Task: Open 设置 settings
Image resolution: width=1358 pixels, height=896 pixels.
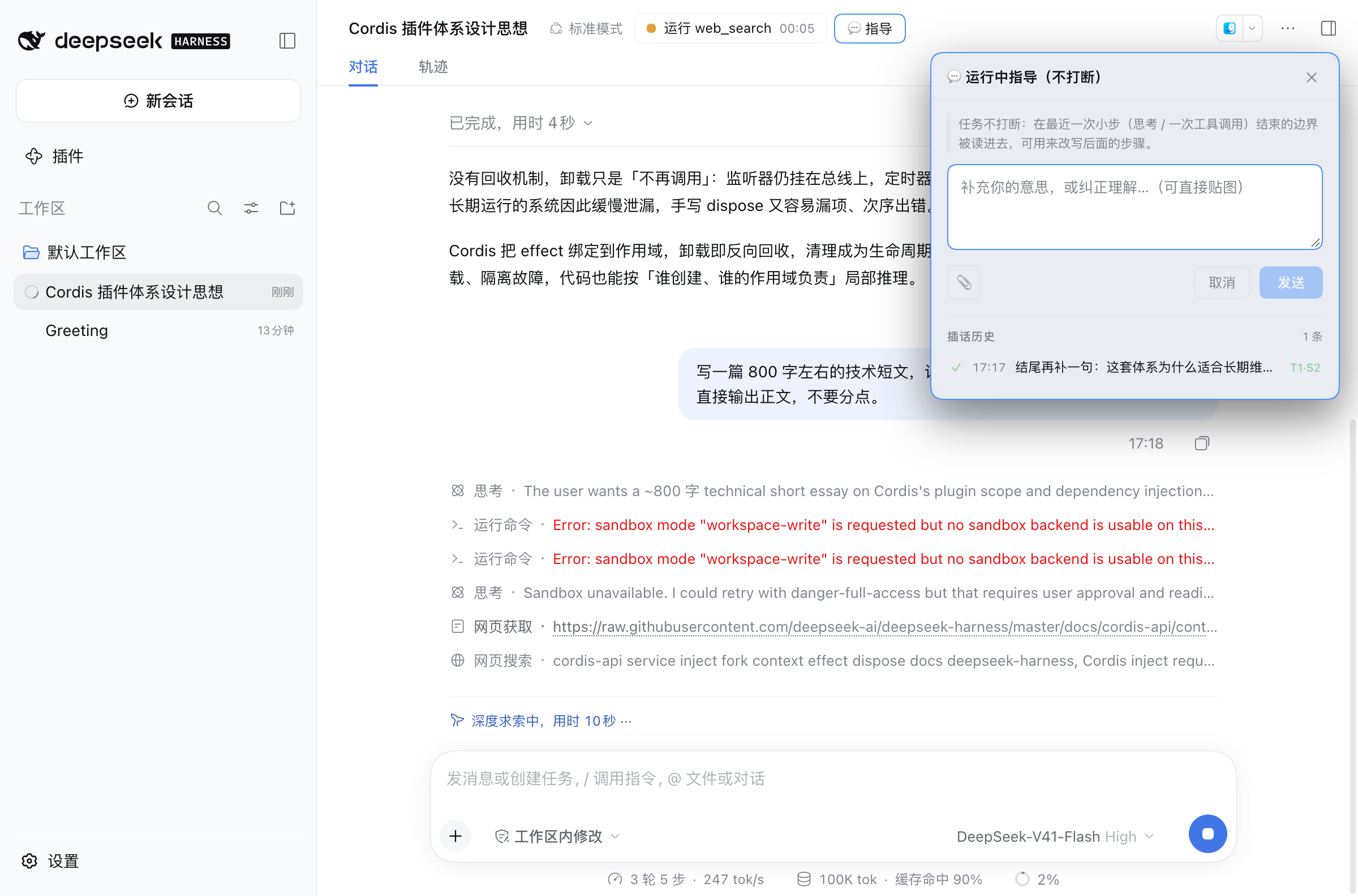Action: pyautogui.click(x=50, y=860)
